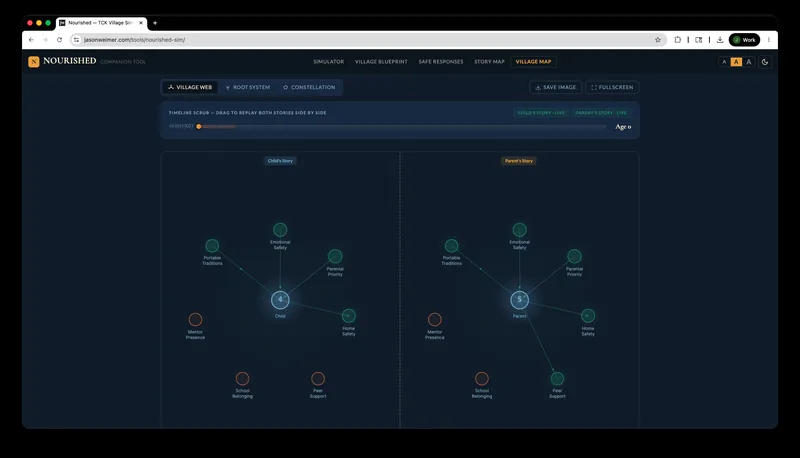Viewport: 800px width, 458px height.
Task: Switch to Village Web view
Action: click(190, 87)
